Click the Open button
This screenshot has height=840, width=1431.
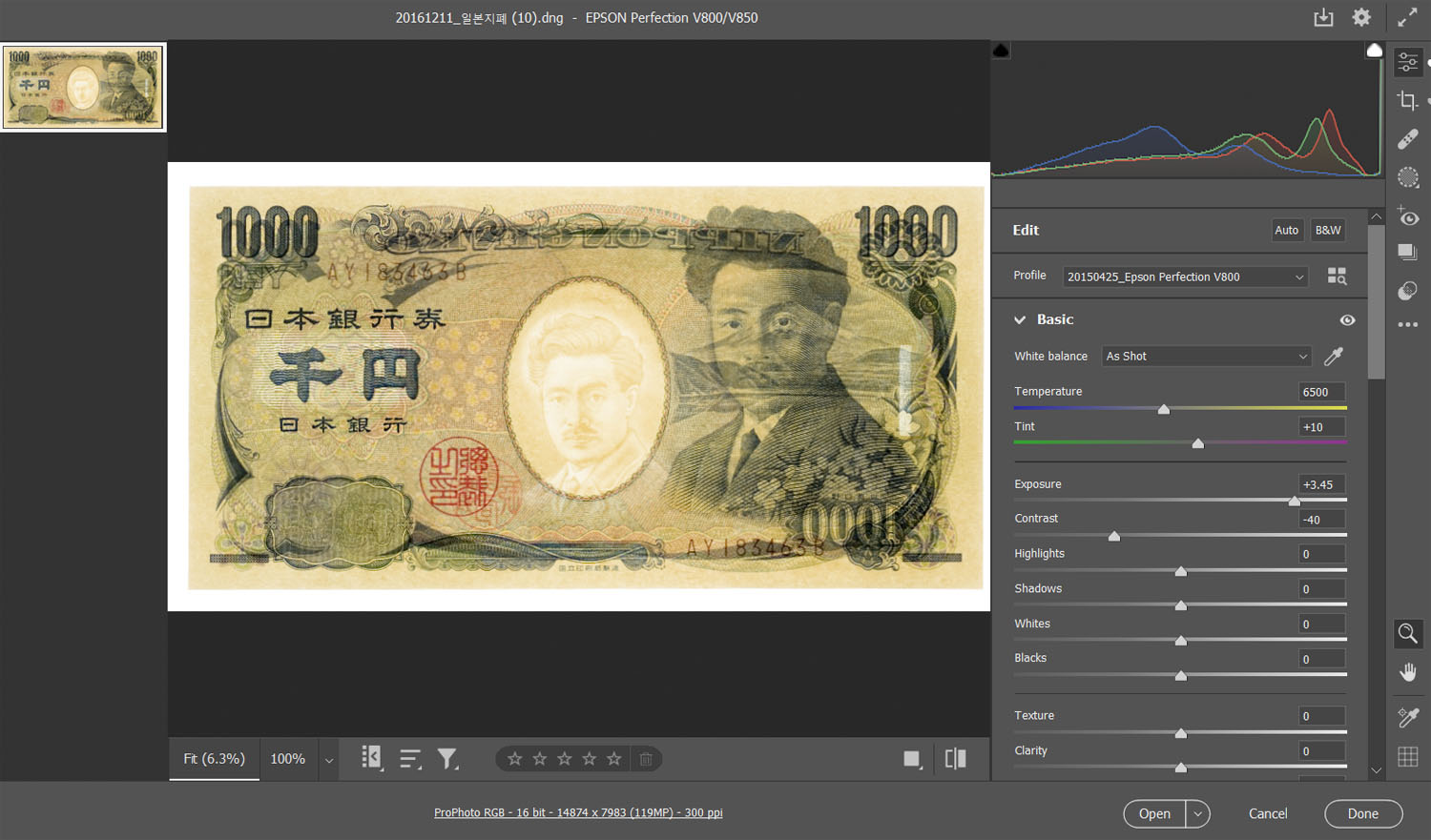[1154, 813]
